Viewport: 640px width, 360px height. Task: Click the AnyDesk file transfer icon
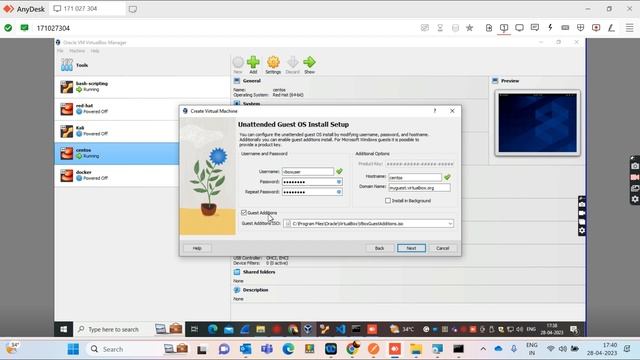(489, 28)
